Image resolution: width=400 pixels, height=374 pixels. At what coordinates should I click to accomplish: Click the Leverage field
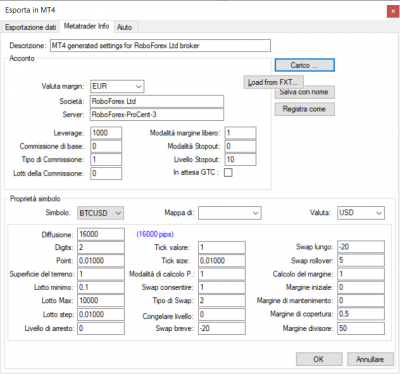(106, 133)
